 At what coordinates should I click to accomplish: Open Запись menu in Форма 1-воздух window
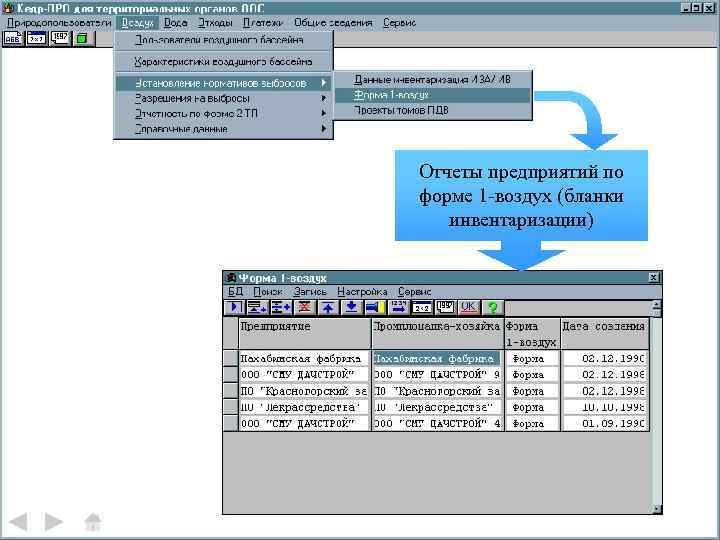click(310, 292)
